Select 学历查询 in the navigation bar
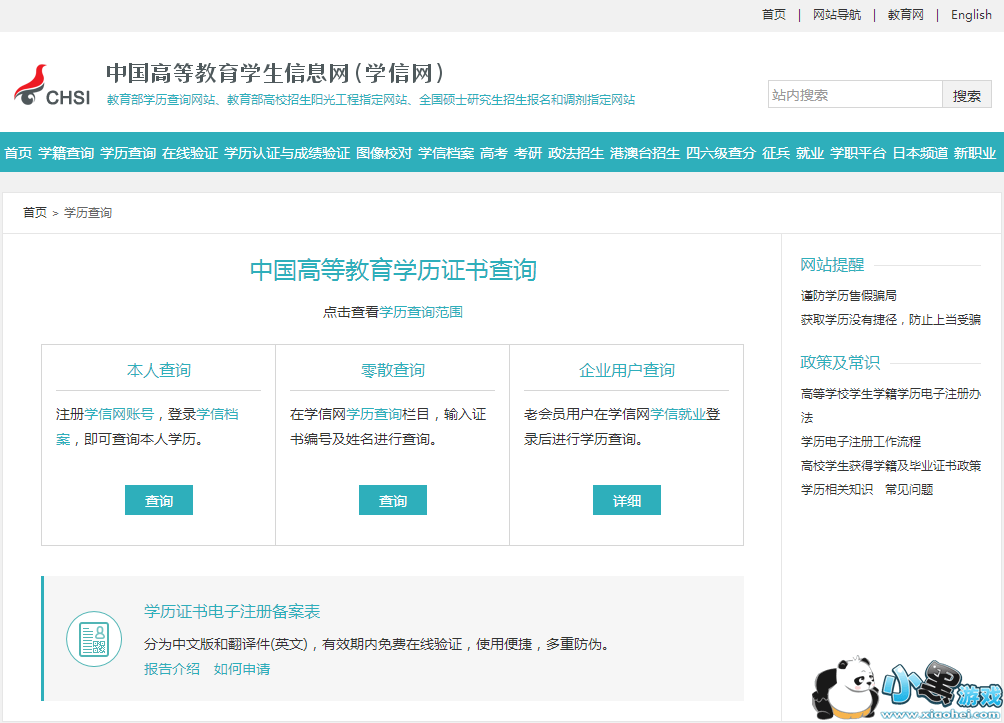The image size is (1004, 723). click(128, 153)
